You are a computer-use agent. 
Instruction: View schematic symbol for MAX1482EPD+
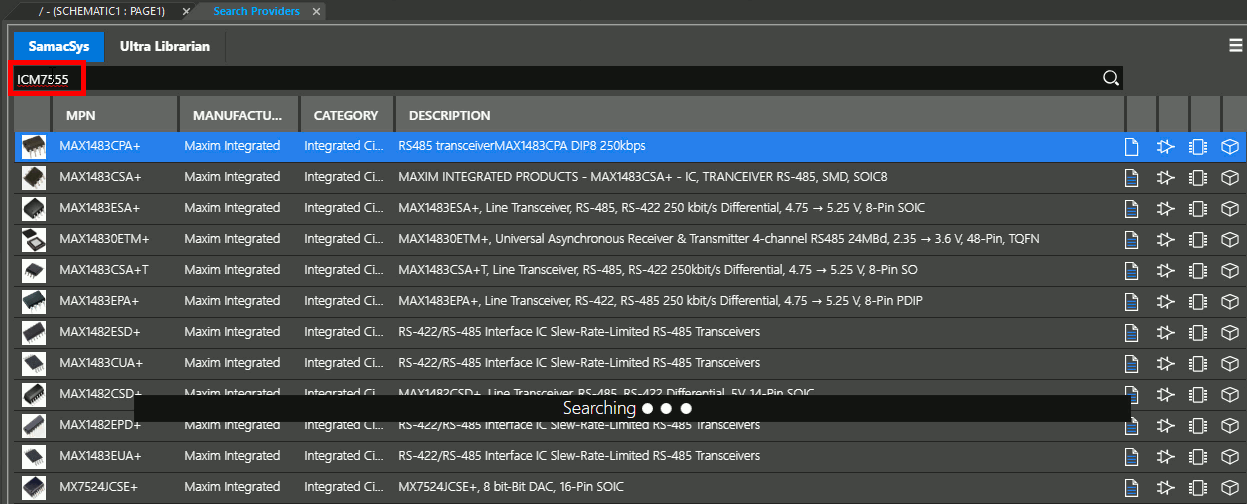(1165, 426)
